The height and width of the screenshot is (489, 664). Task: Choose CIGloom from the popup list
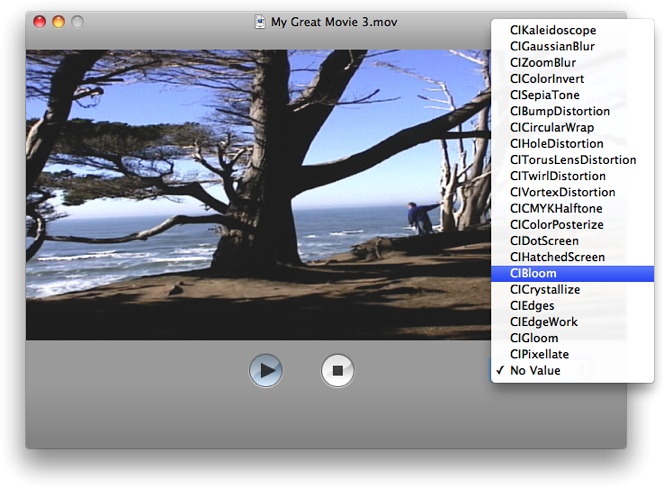[535, 338]
